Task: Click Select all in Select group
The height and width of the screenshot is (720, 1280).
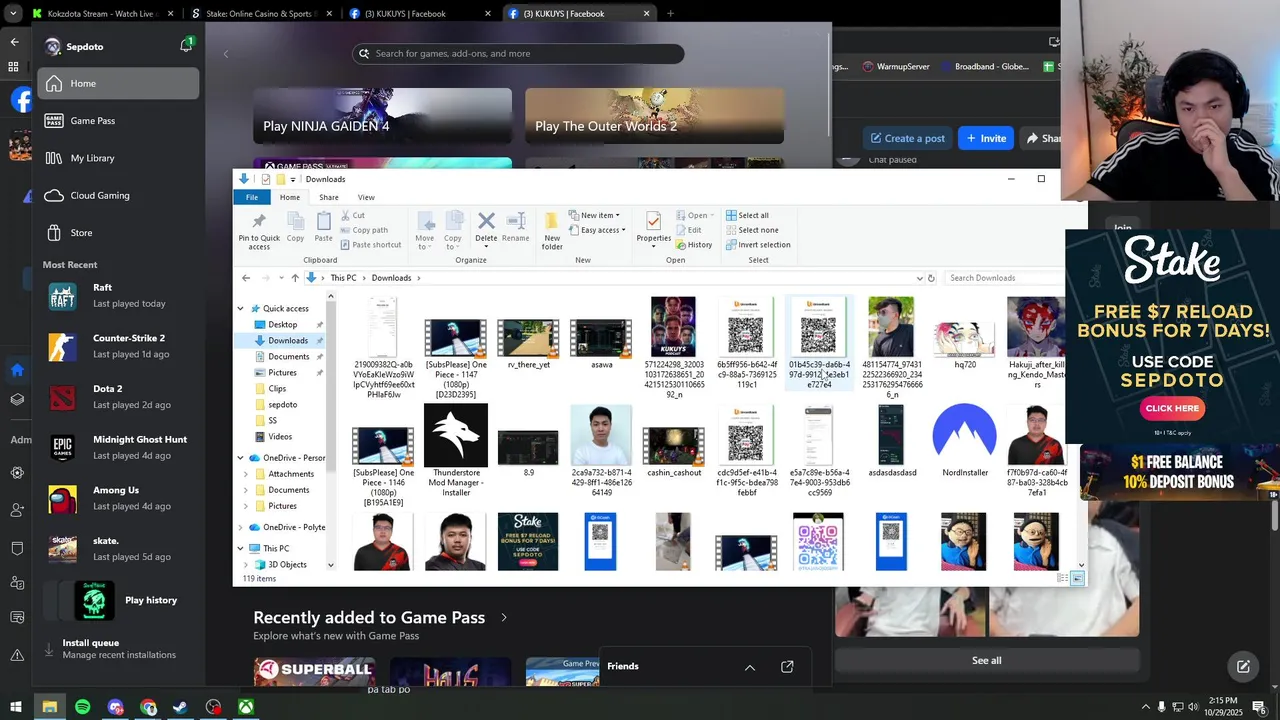Action: click(x=747, y=215)
